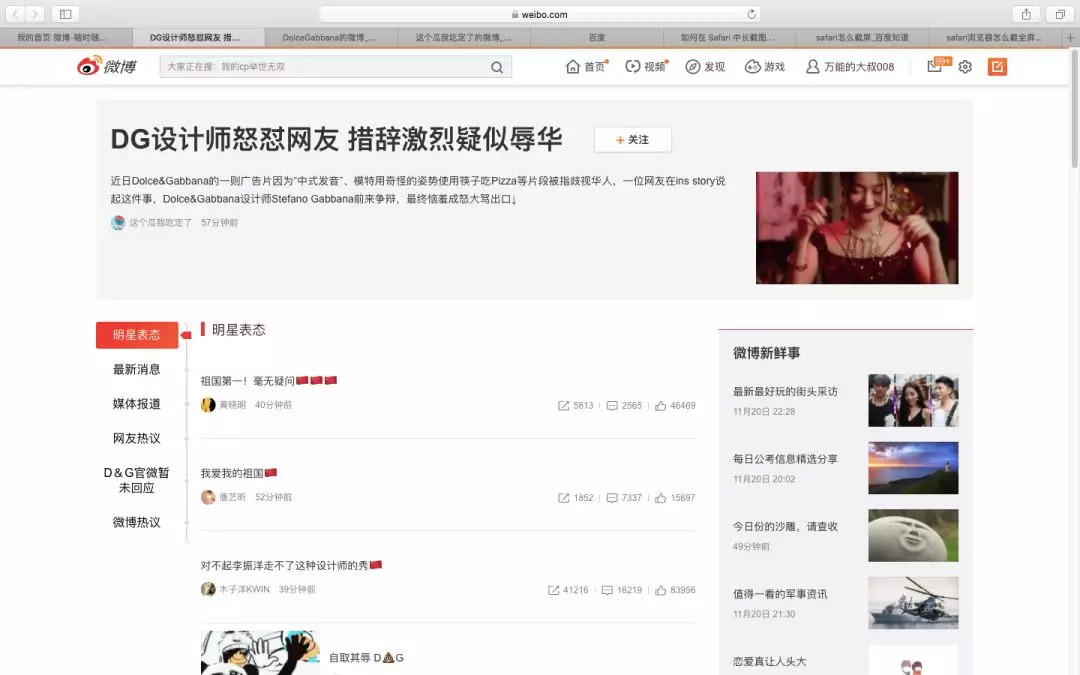Open 最新最好玩的街头采访 link

click(785, 392)
